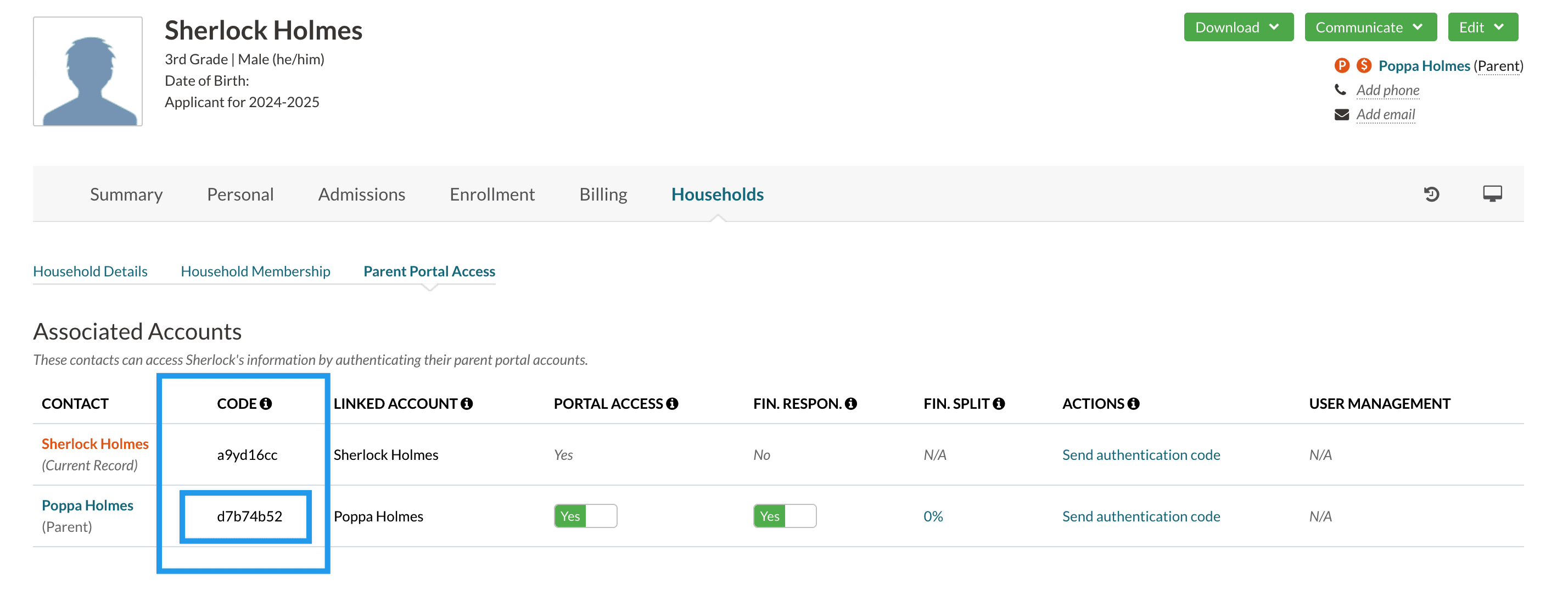The width and height of the screenshot is (1568, 600).
Task: Click info icon beside LINKED ACCOUNT
Action: [x=466, y=404]
